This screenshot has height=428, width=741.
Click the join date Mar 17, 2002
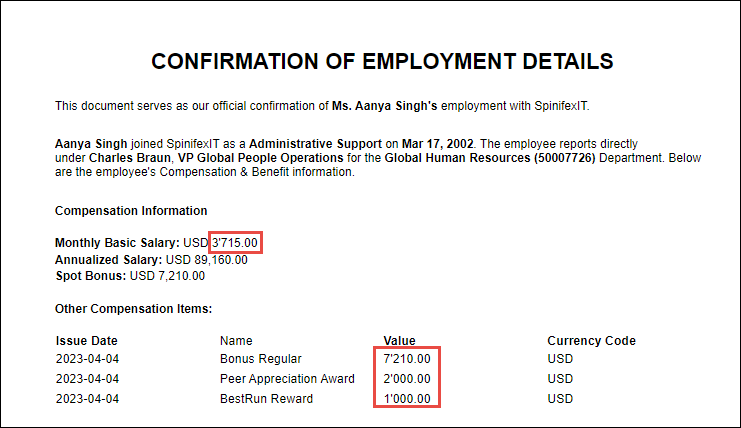[438, 144]
